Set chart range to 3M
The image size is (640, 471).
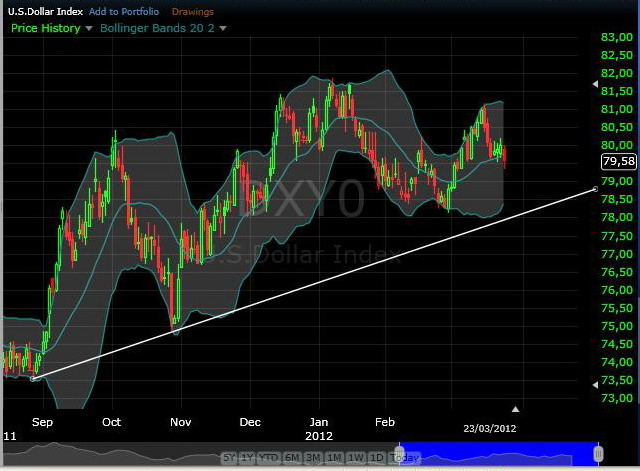tap(313, 458)
